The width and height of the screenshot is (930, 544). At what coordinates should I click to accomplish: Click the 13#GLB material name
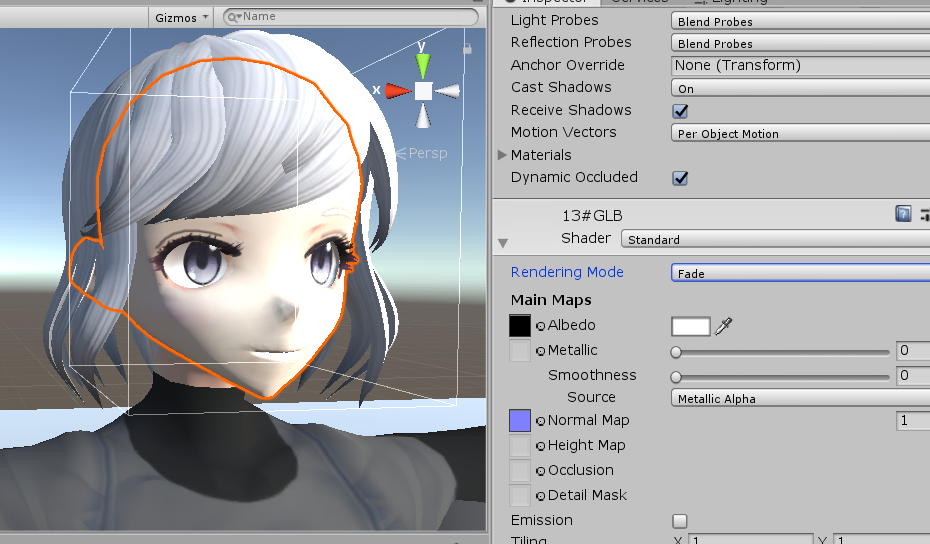click(592, 216)
